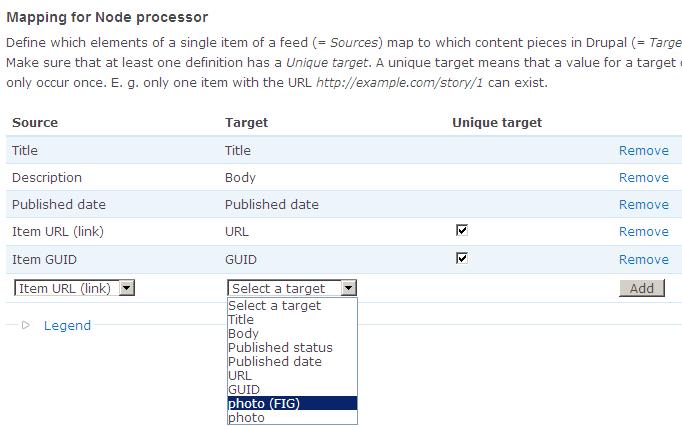The width and height of the screenshot is (682, 427).
Task: Uncheck unique target for Item GUID row
Action: click(x=461, y=258)
